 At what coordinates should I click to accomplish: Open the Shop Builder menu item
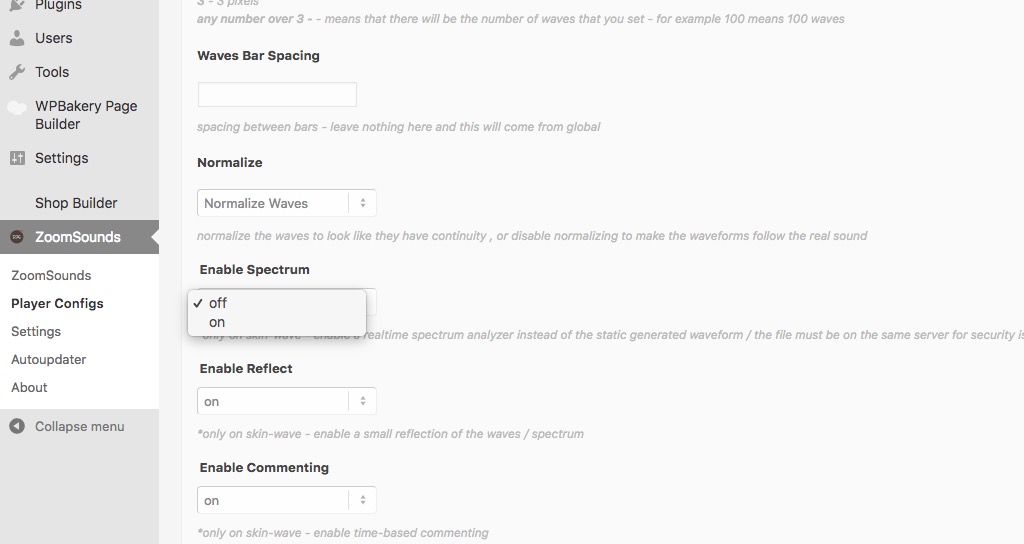tap(76, 203)
